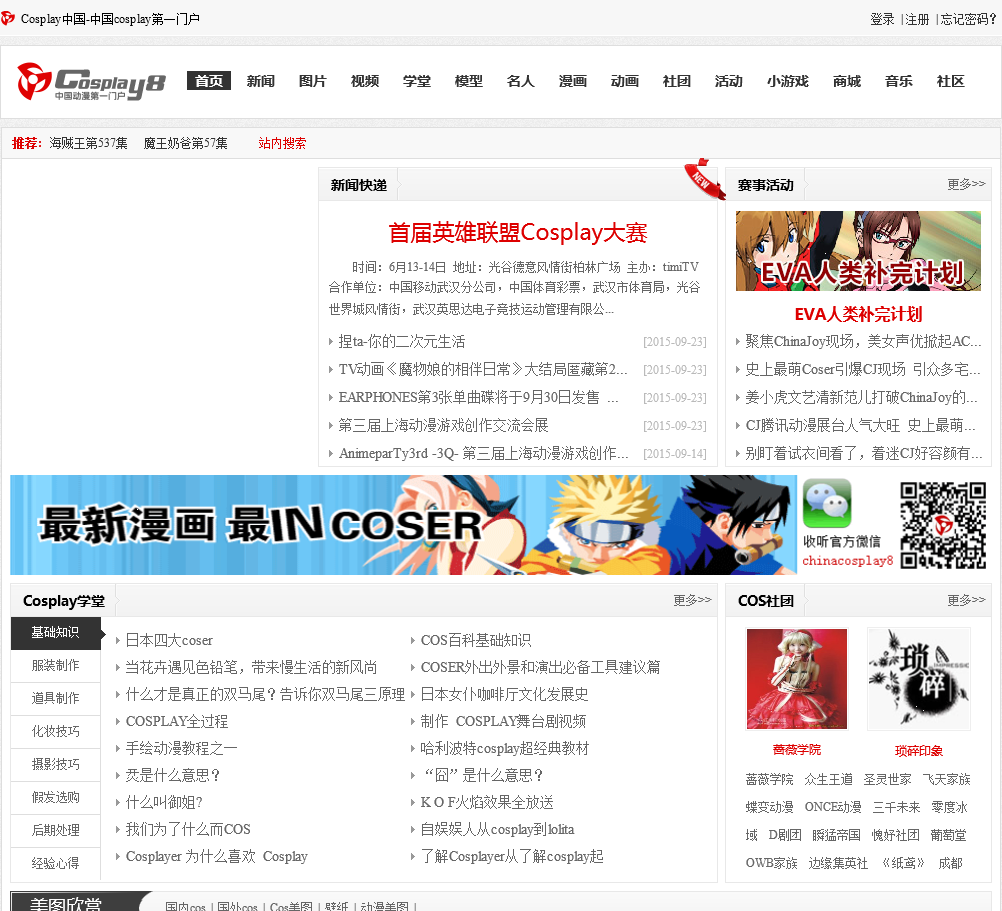
Task: Click the red 站内搜索 link
Action: [282, 143]
